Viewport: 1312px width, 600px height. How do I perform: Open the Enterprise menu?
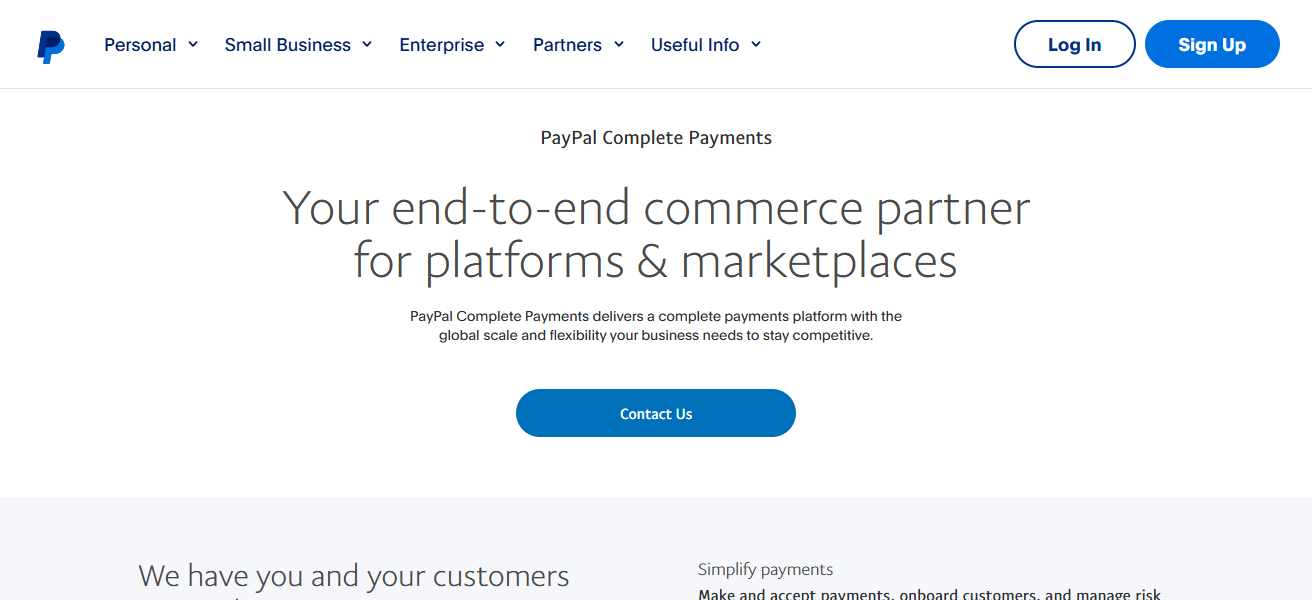click(x=442, y=44)
